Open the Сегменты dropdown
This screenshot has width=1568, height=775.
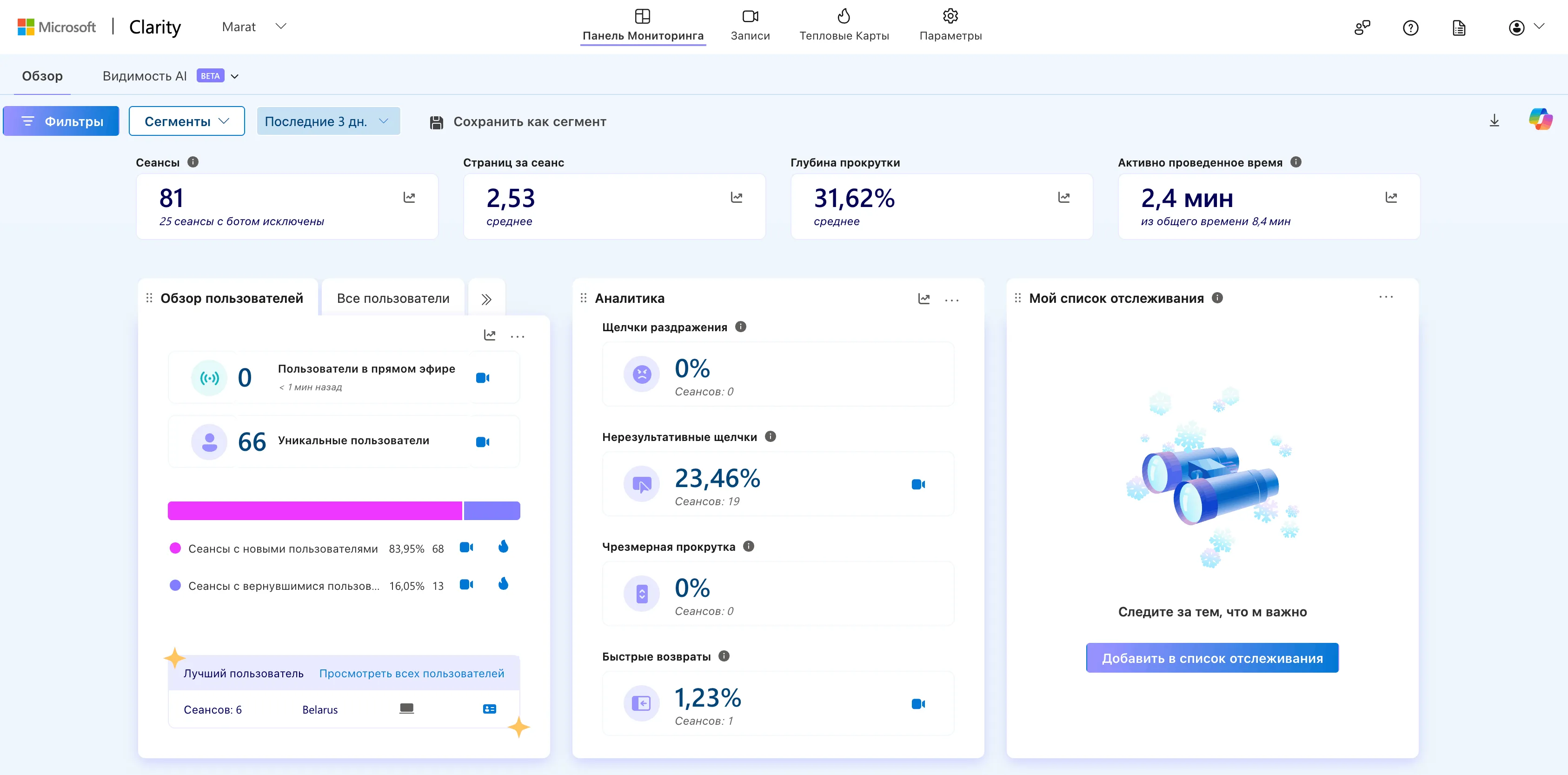(x=187, y=121)
